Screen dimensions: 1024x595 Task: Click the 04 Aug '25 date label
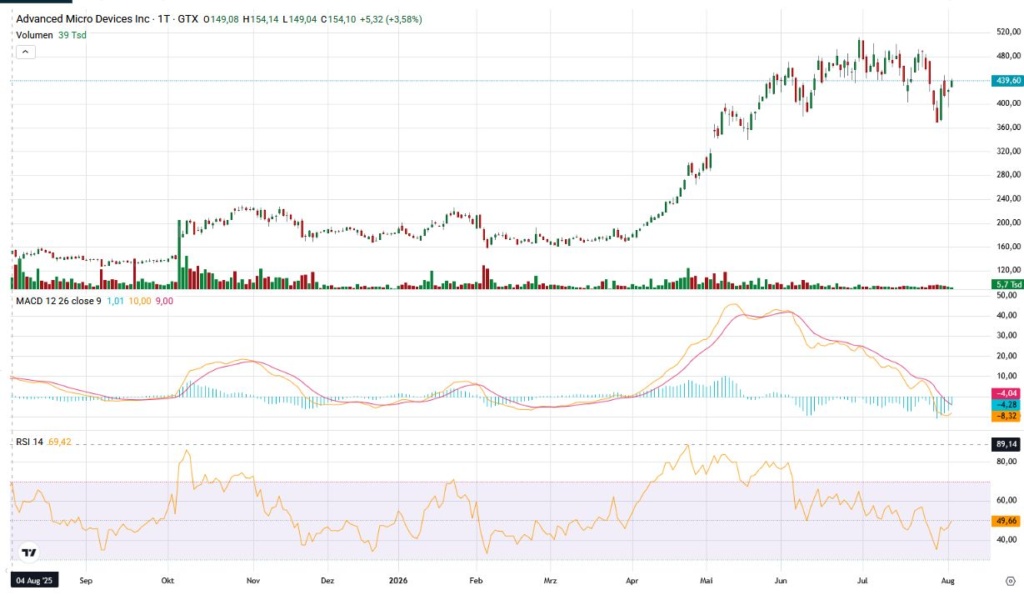click(34, 581)
